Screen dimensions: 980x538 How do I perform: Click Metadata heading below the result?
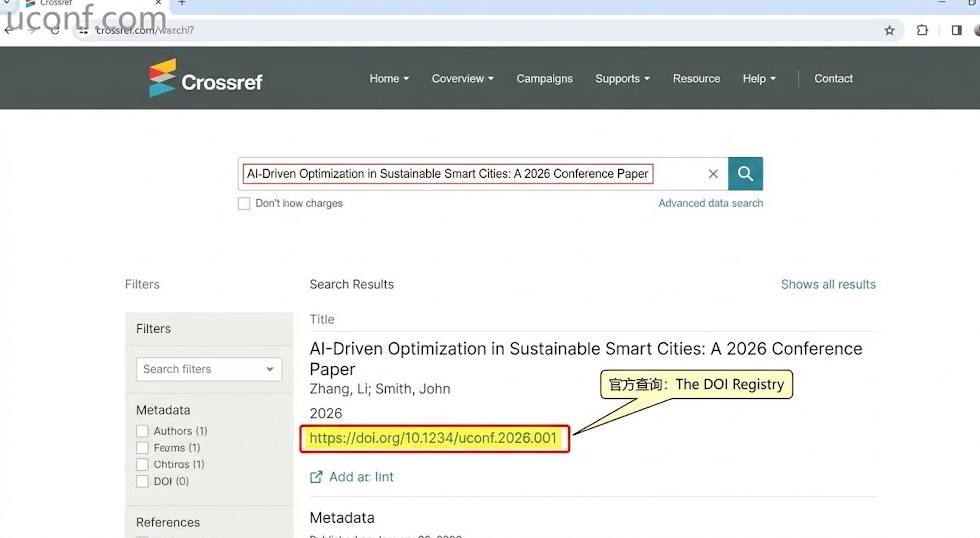click(342, 517)
